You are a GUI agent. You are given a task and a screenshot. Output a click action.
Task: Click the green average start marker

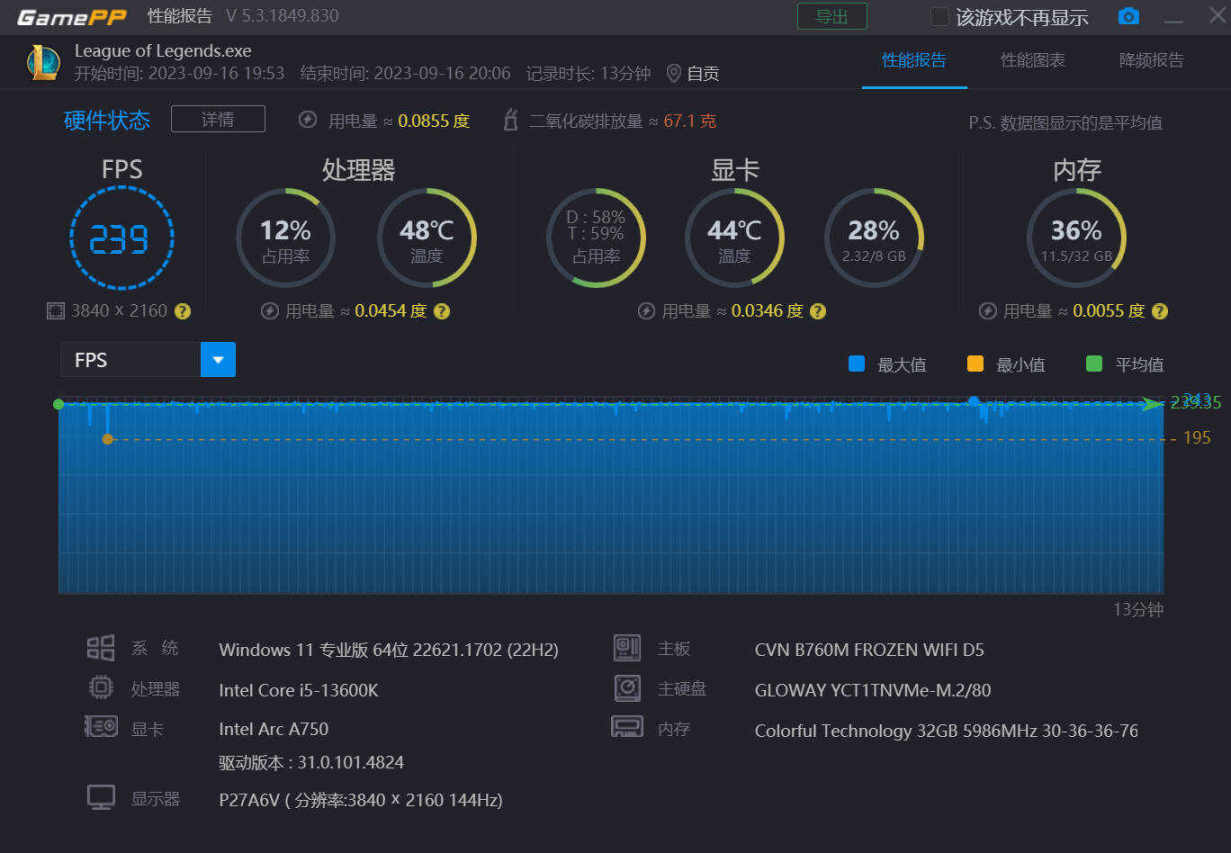[58, 404]
